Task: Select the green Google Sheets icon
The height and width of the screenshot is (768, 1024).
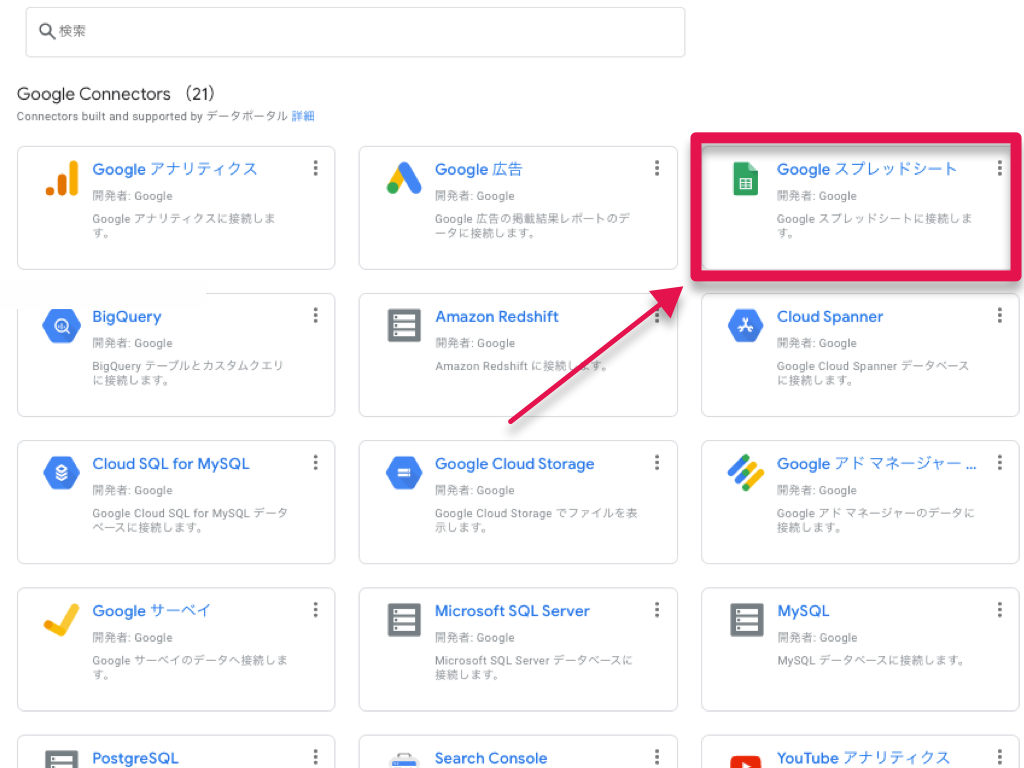Action: click(x=745, y=179)
